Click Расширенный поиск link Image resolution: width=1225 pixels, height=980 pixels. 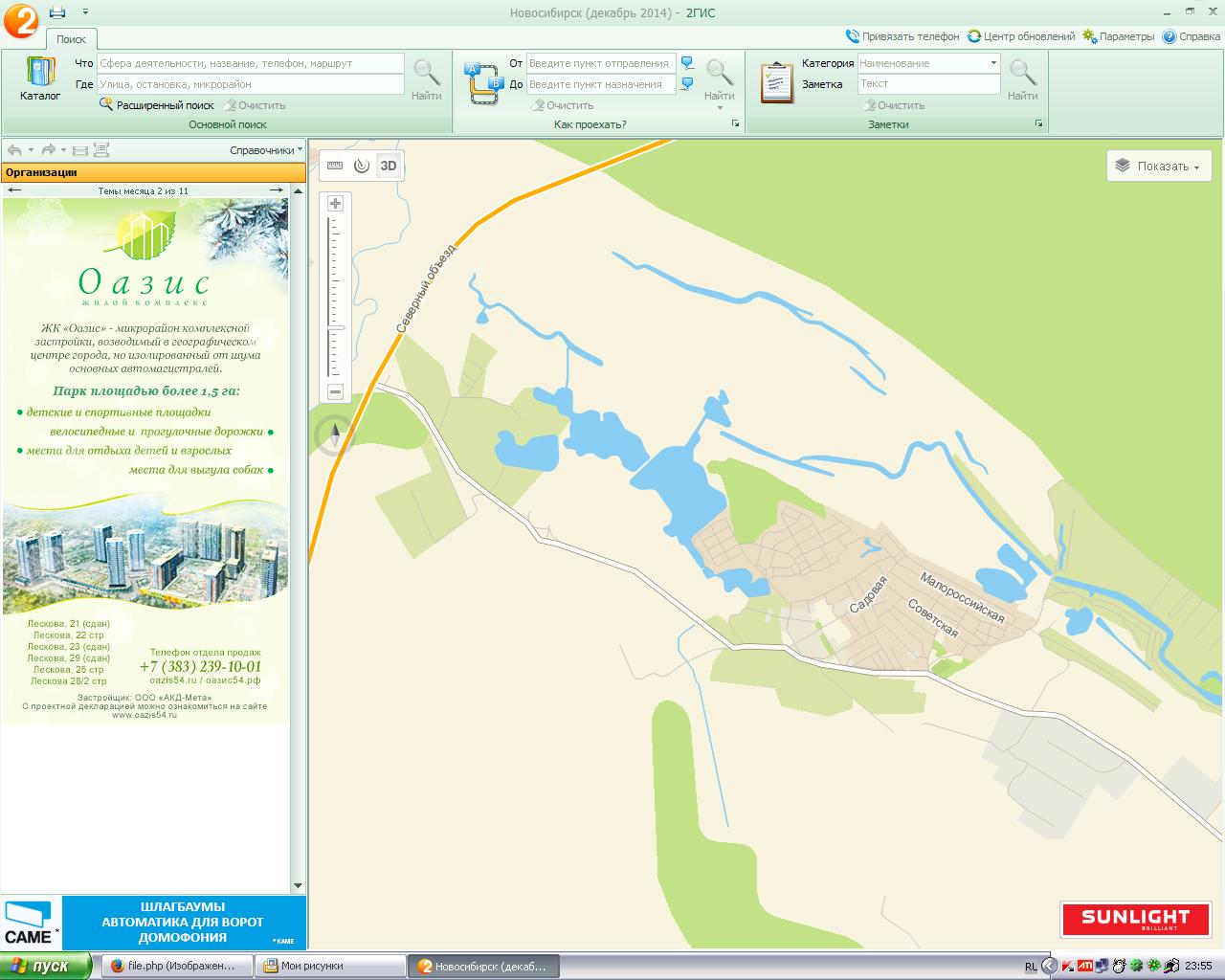click(x=165, y=105)
